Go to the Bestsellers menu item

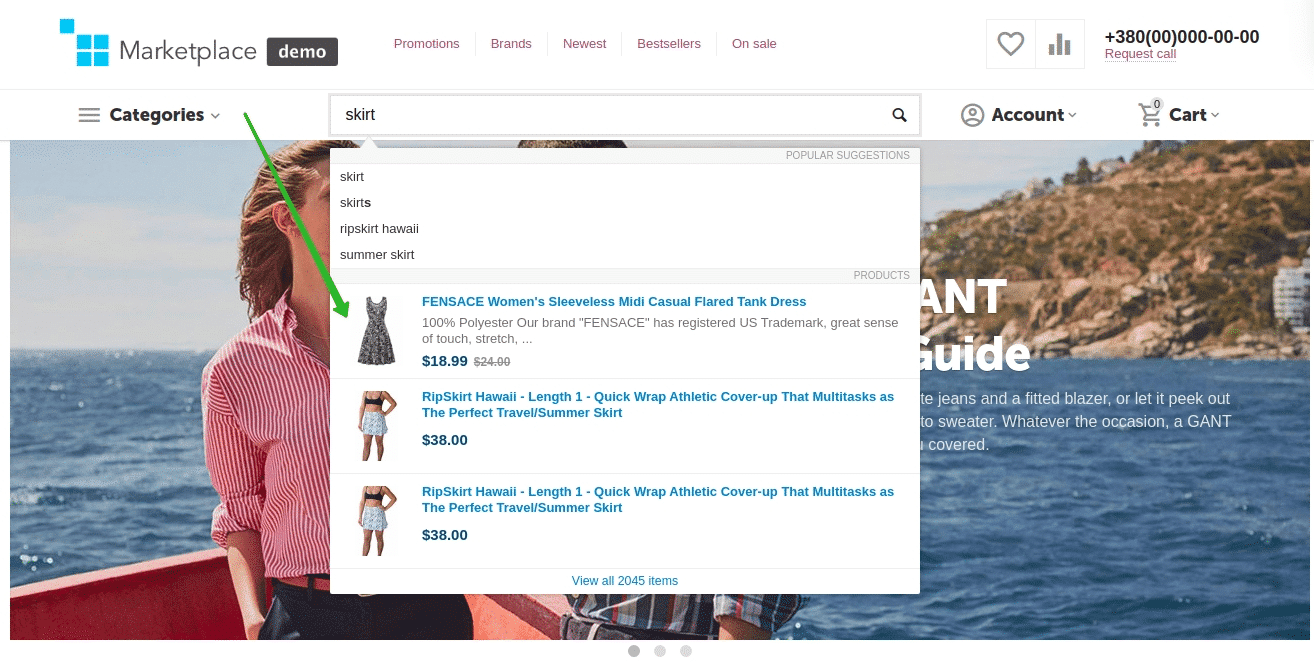(x=669, y=44)
